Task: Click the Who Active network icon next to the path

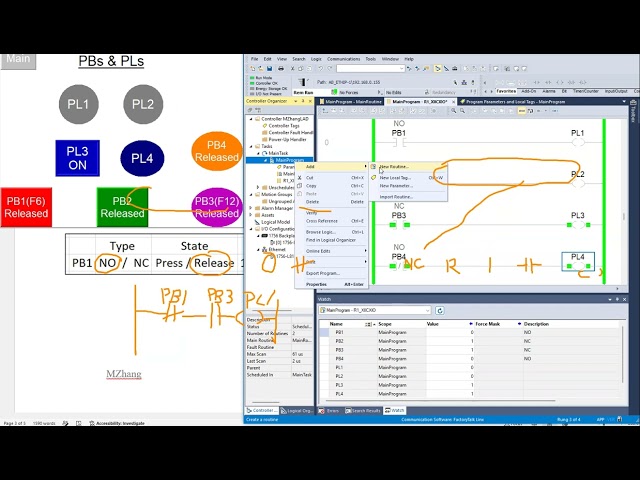Action: pyautogui.click(x=464, y=82)
